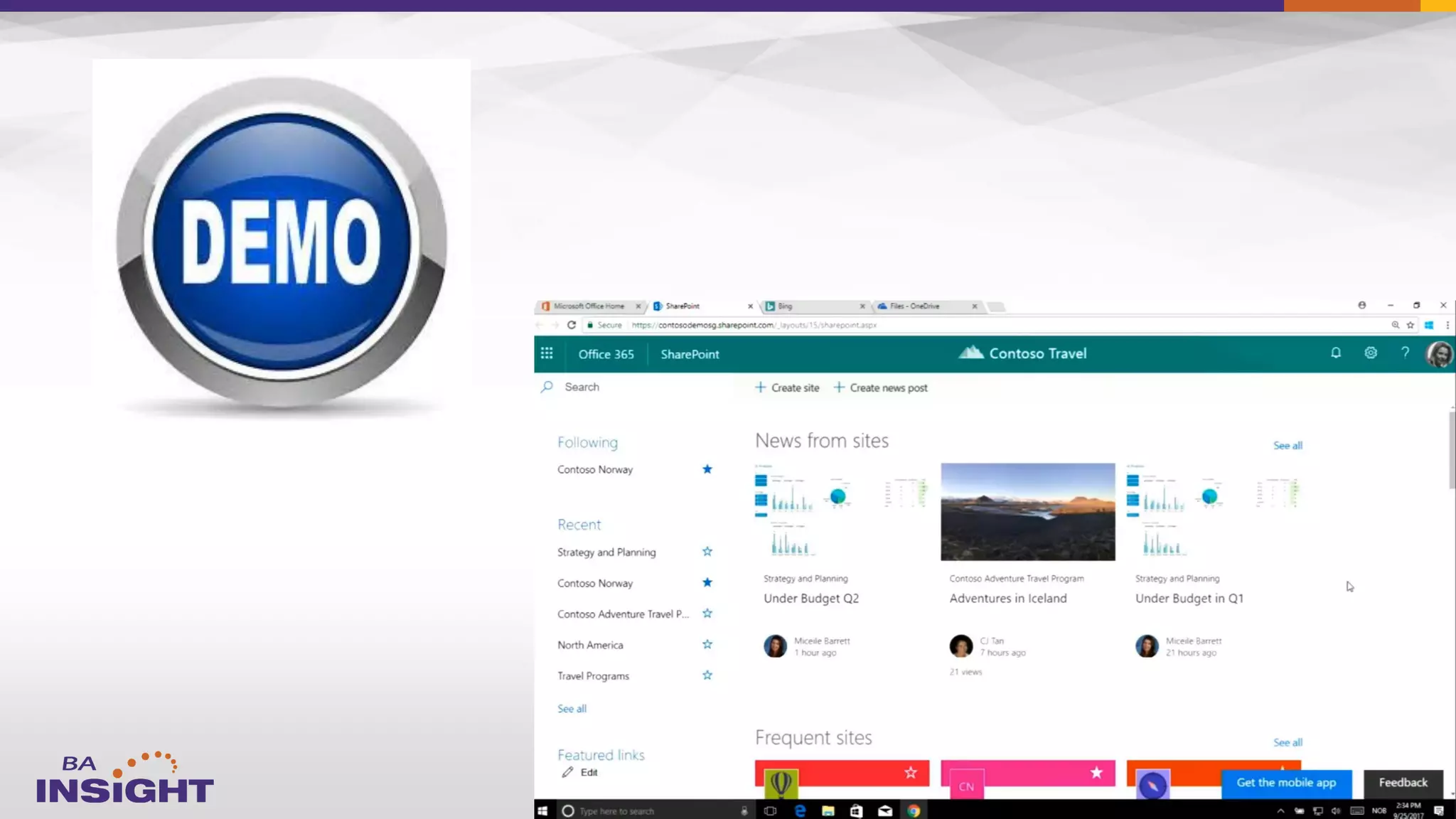The image size is (1456, 819).
Task: Bookmark this page using star in address bar
Action: [x=1410, y=325]
